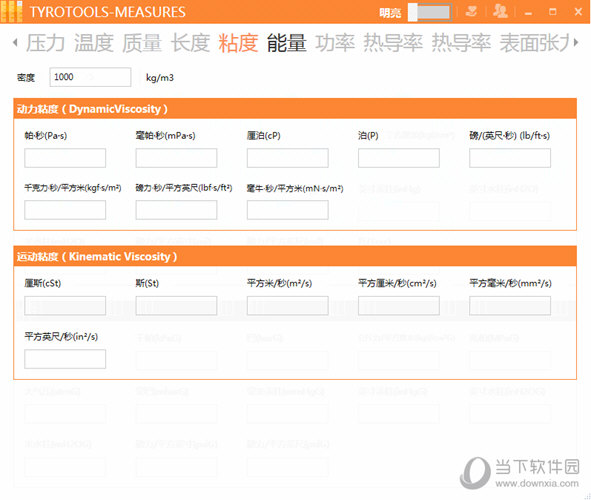Click the 斯(St) label

point(147,283)
